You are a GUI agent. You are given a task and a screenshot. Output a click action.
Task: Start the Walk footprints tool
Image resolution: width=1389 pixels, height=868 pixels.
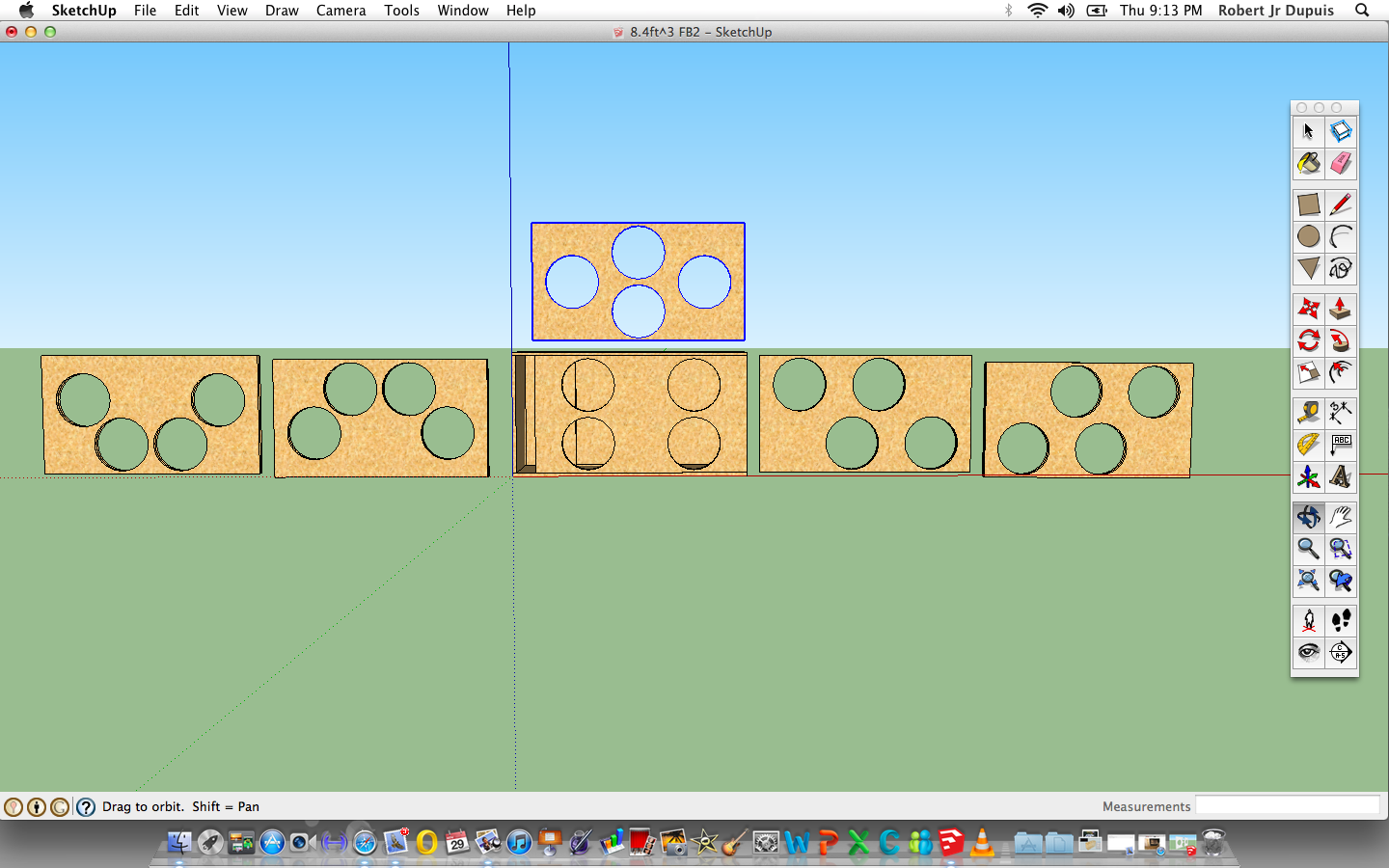click(1341, 620)
